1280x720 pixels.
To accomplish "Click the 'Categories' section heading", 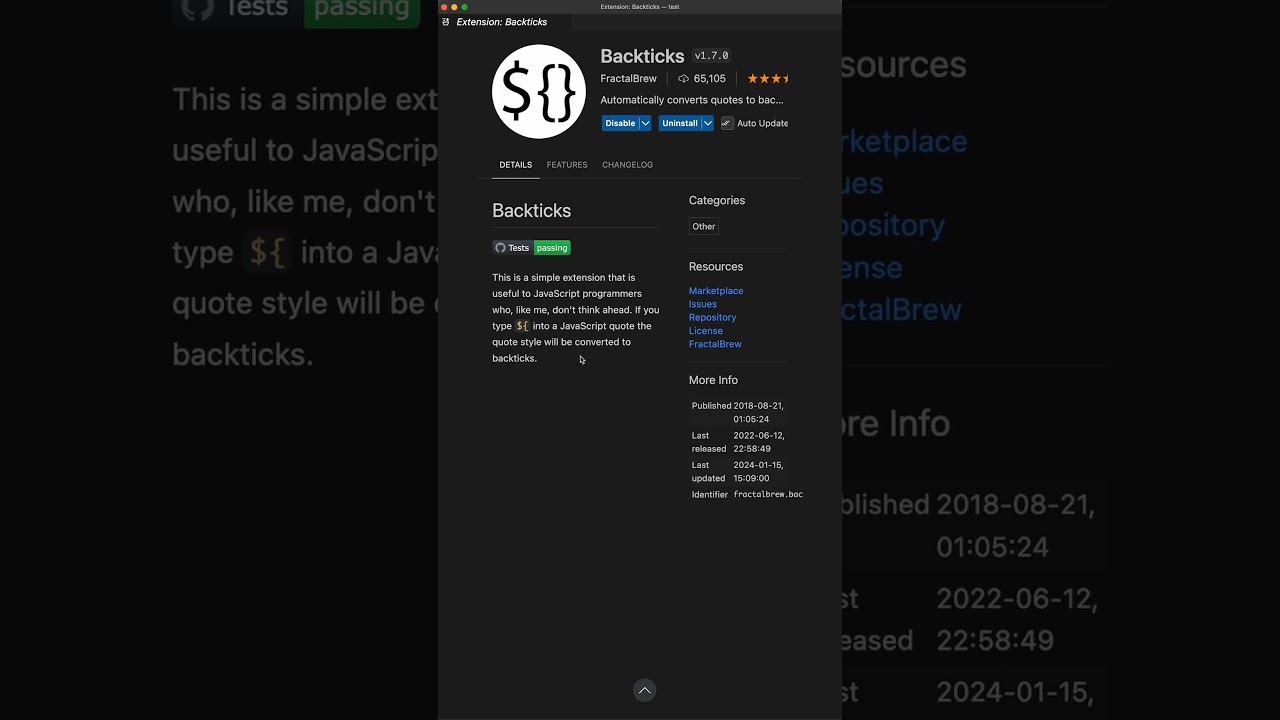I will pos(717,200).
